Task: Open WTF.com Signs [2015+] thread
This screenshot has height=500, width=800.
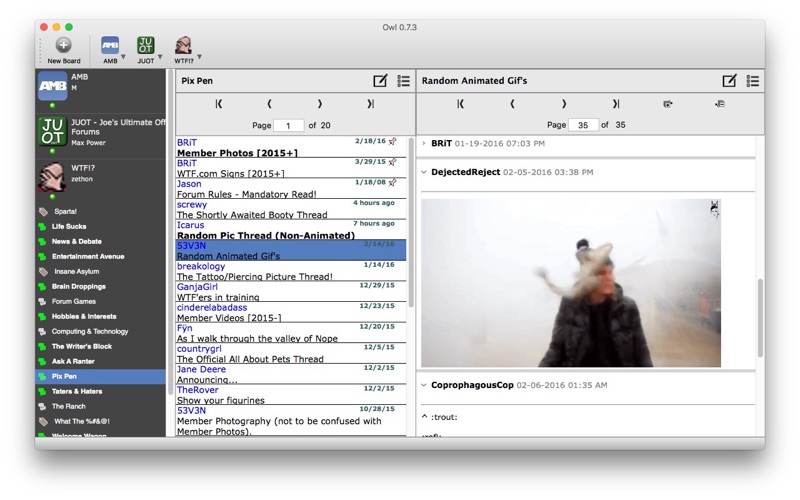Action: tap(291, 168)
